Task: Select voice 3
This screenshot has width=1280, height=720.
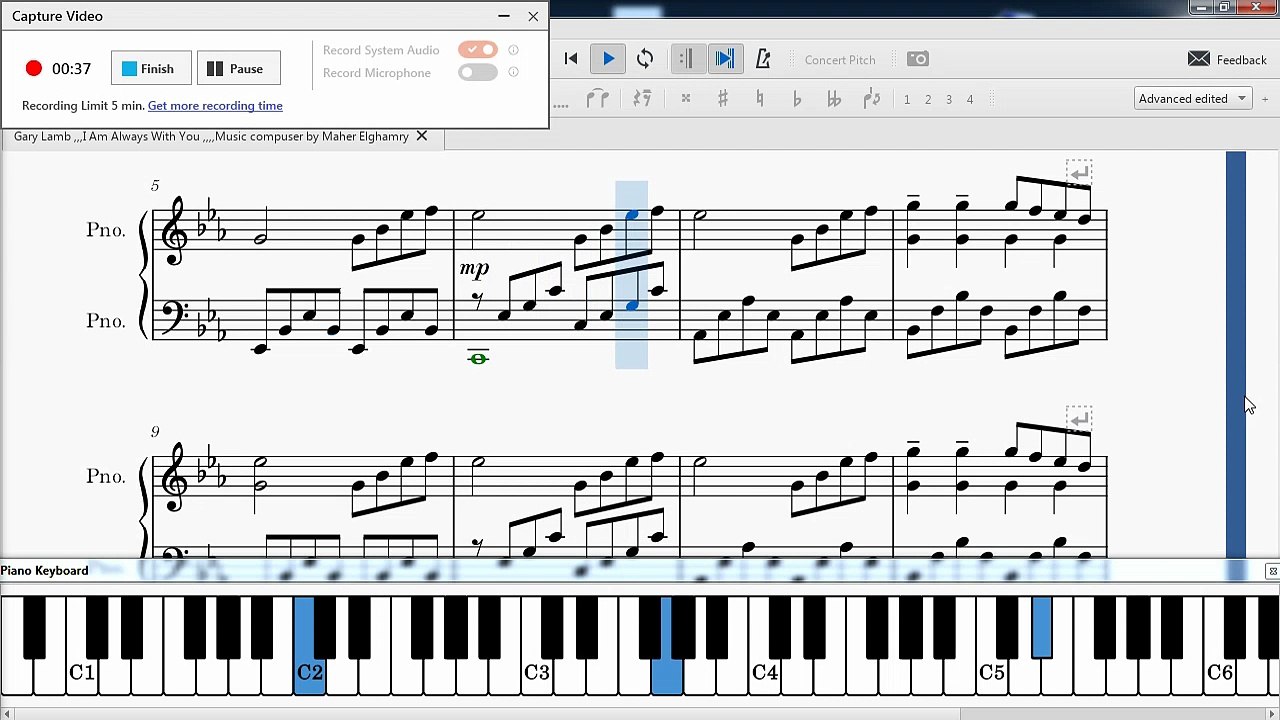Action: tap(949, 99)
